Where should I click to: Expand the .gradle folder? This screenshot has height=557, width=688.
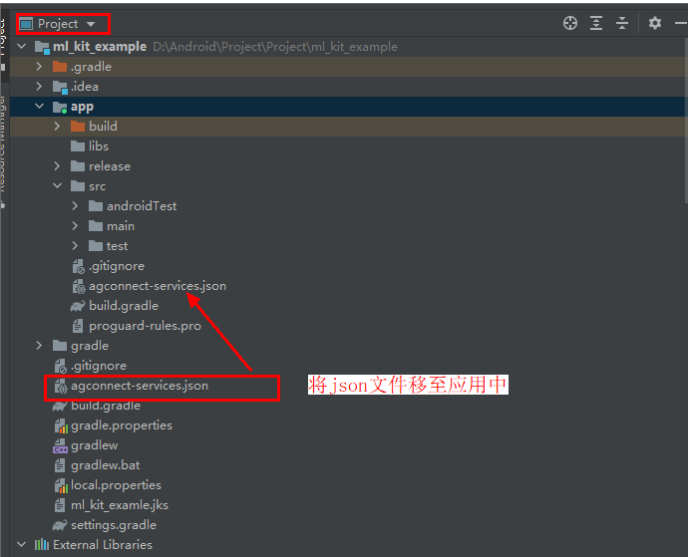click(x=40, y=67)
